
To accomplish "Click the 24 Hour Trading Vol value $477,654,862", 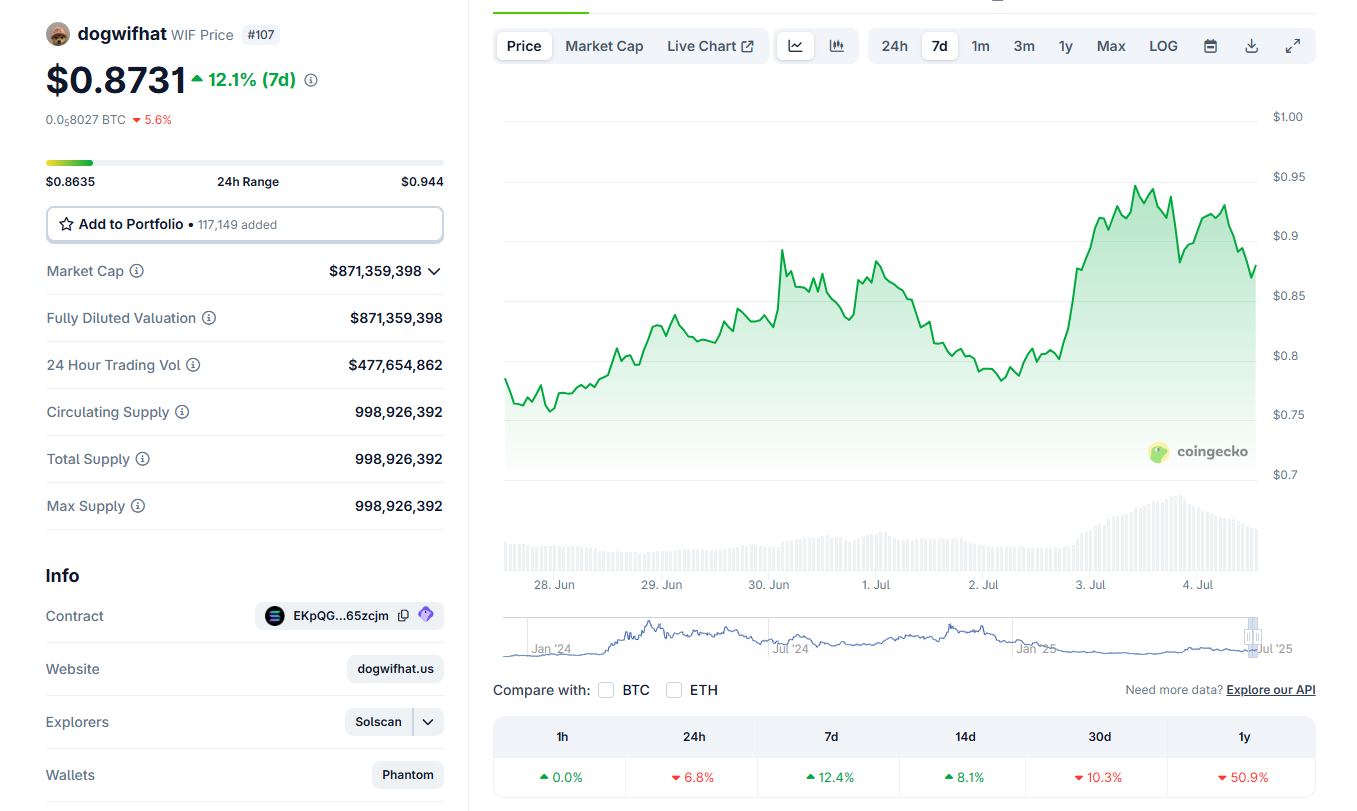I will (395, 365).
